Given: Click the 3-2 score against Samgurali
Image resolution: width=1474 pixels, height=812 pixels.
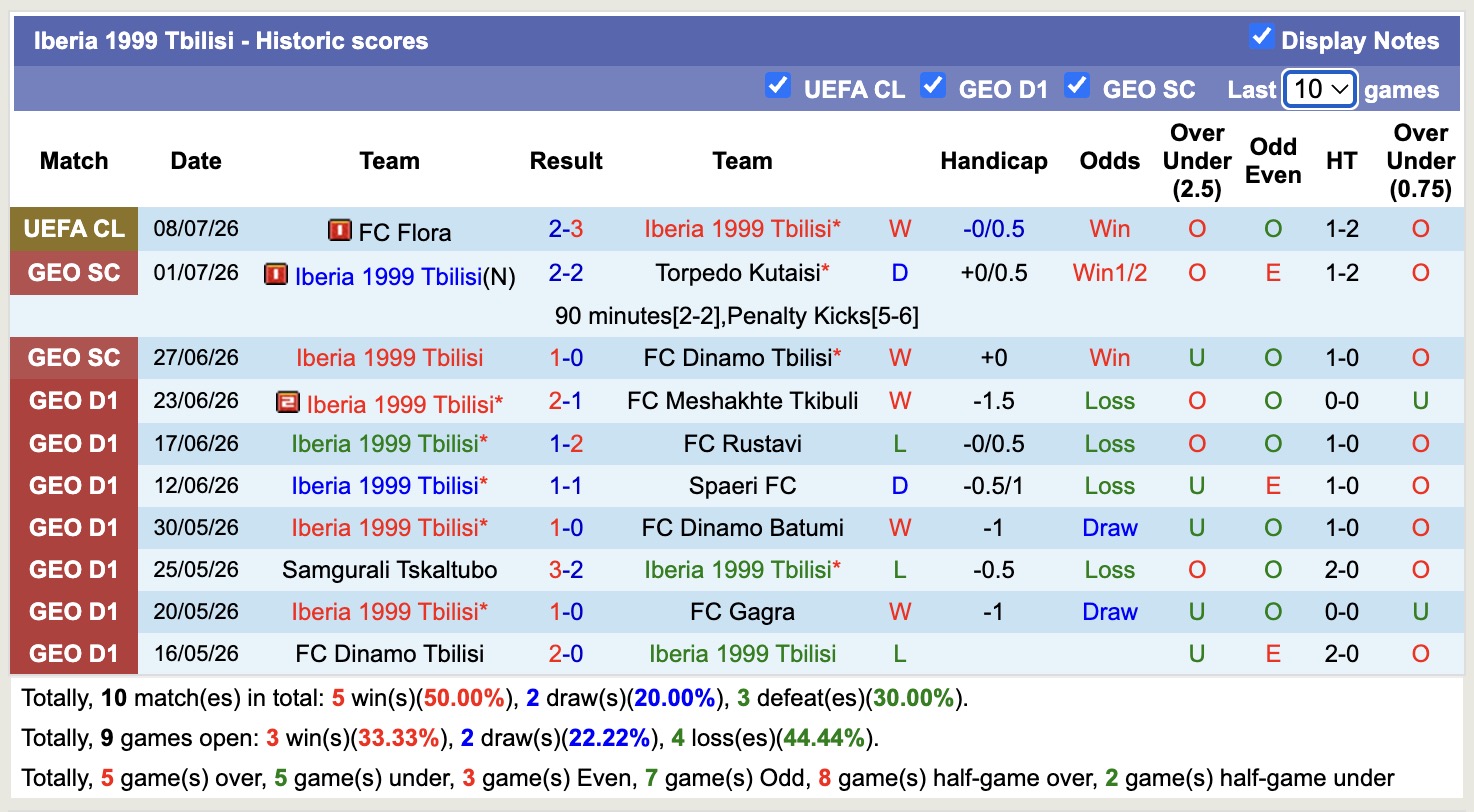Looking at the screenshot, I should 566,570.
